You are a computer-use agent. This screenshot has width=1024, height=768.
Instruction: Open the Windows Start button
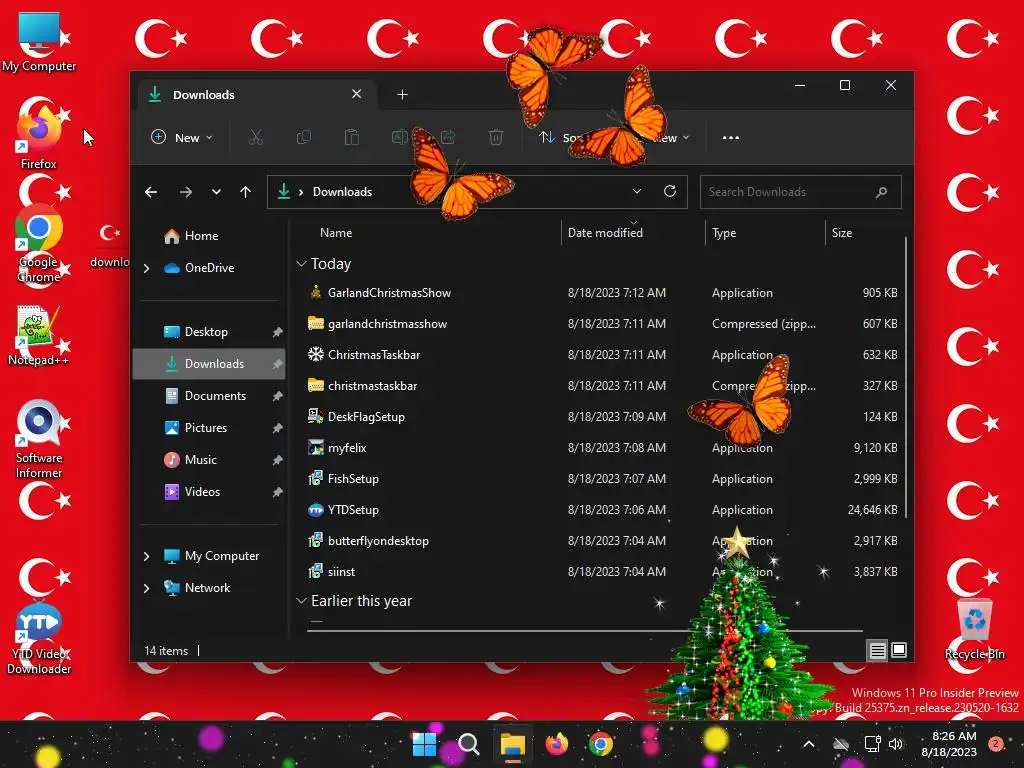424,744
